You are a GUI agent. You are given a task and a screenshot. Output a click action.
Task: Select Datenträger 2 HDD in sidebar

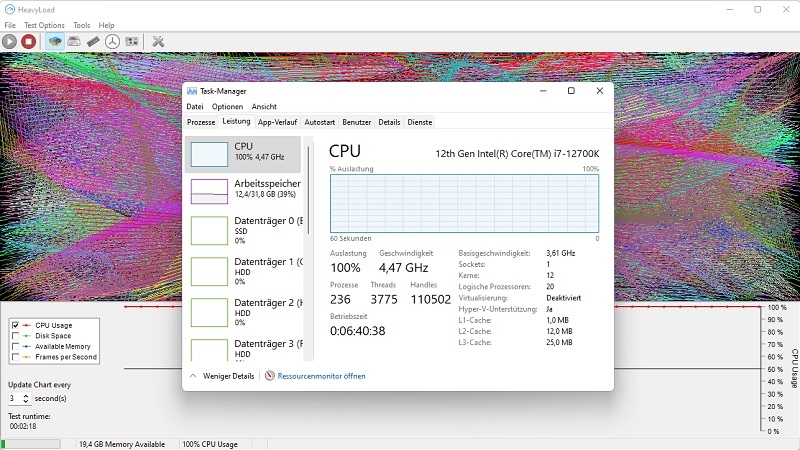(243, 312)
